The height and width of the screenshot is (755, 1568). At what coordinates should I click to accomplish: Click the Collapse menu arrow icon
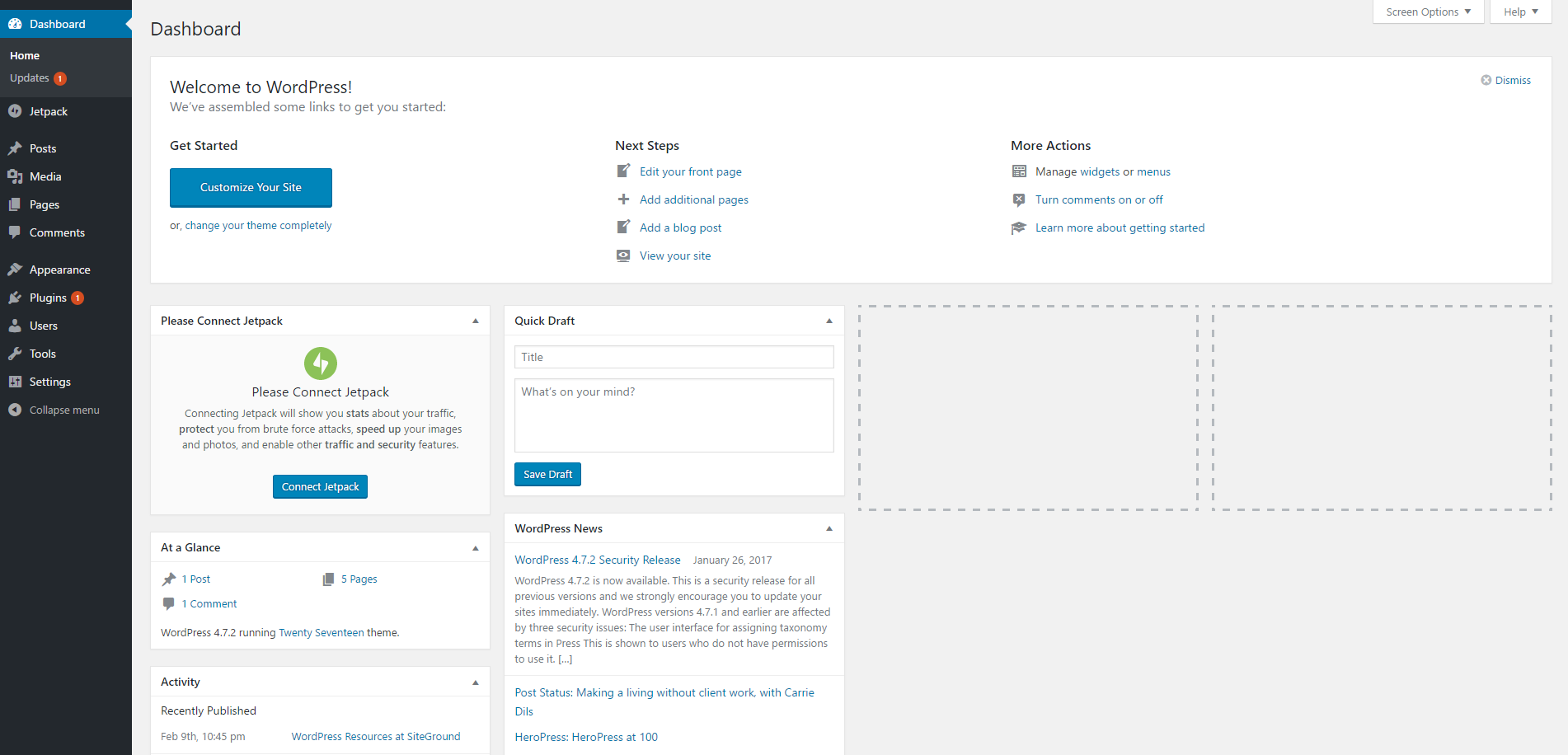coord(15,410)
